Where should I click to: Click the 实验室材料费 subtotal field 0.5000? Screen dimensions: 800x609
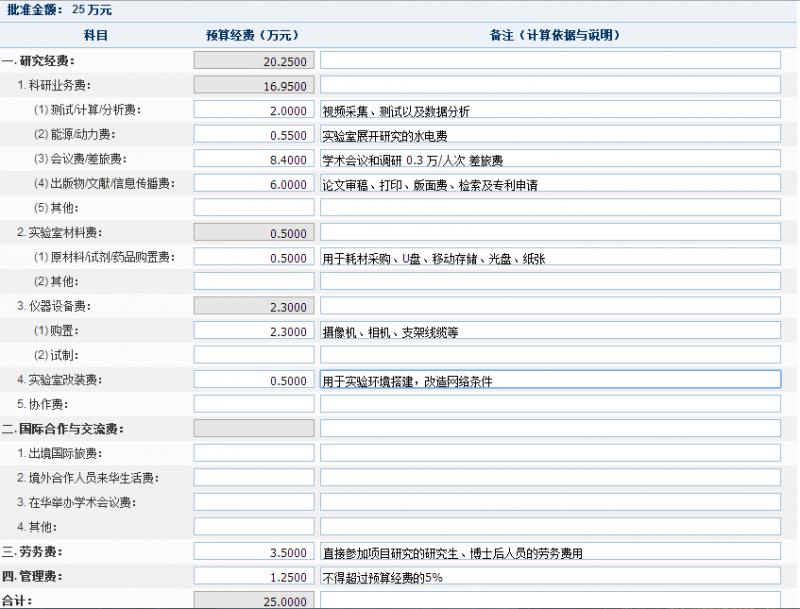(x=254, y=232)
